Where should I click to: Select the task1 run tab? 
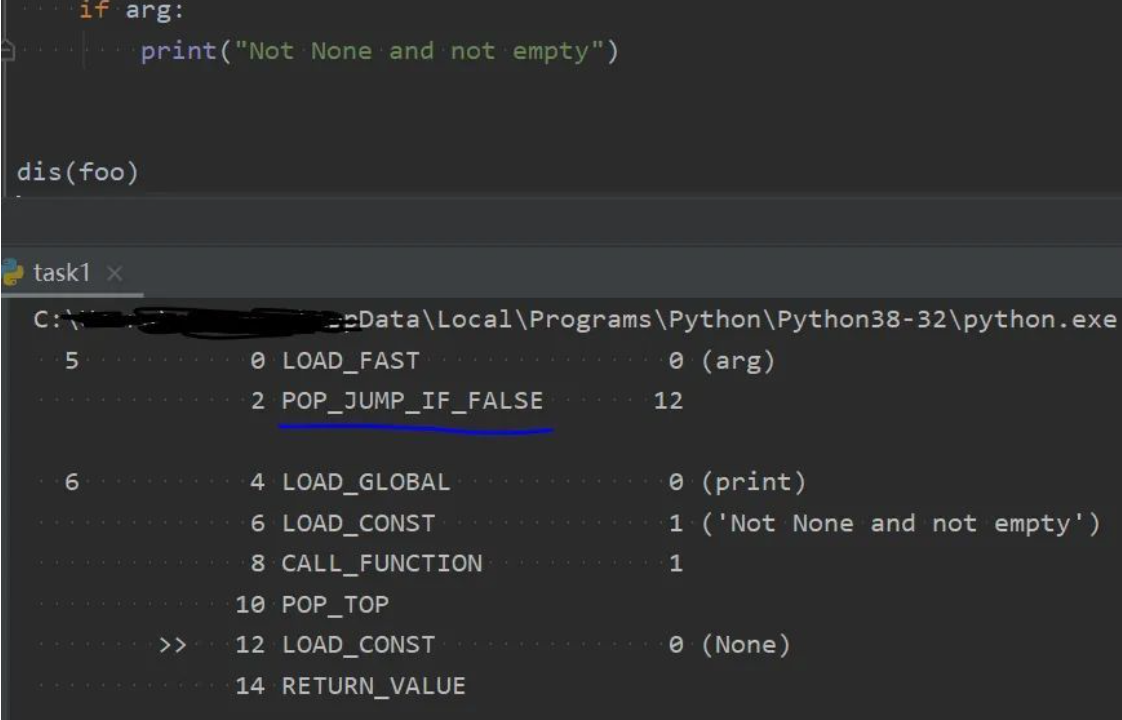[62, 273]
